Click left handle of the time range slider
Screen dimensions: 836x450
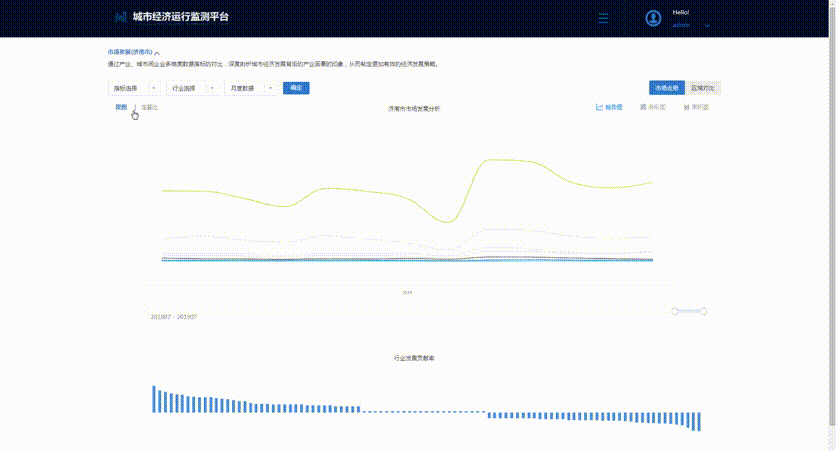coord(674,311)
